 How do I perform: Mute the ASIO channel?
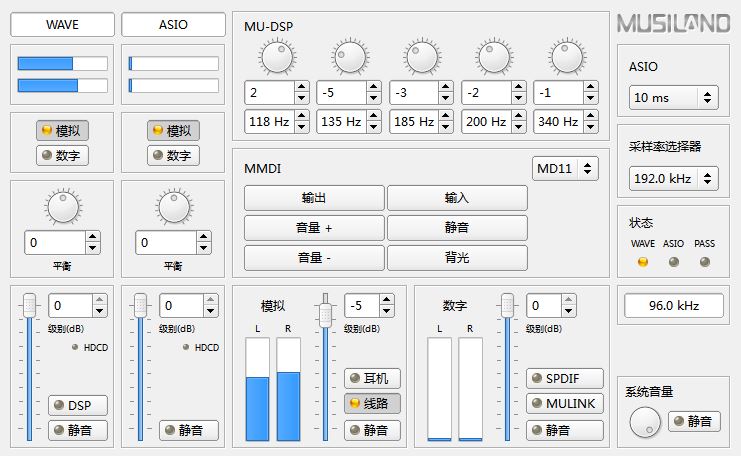tap(189, 430)
